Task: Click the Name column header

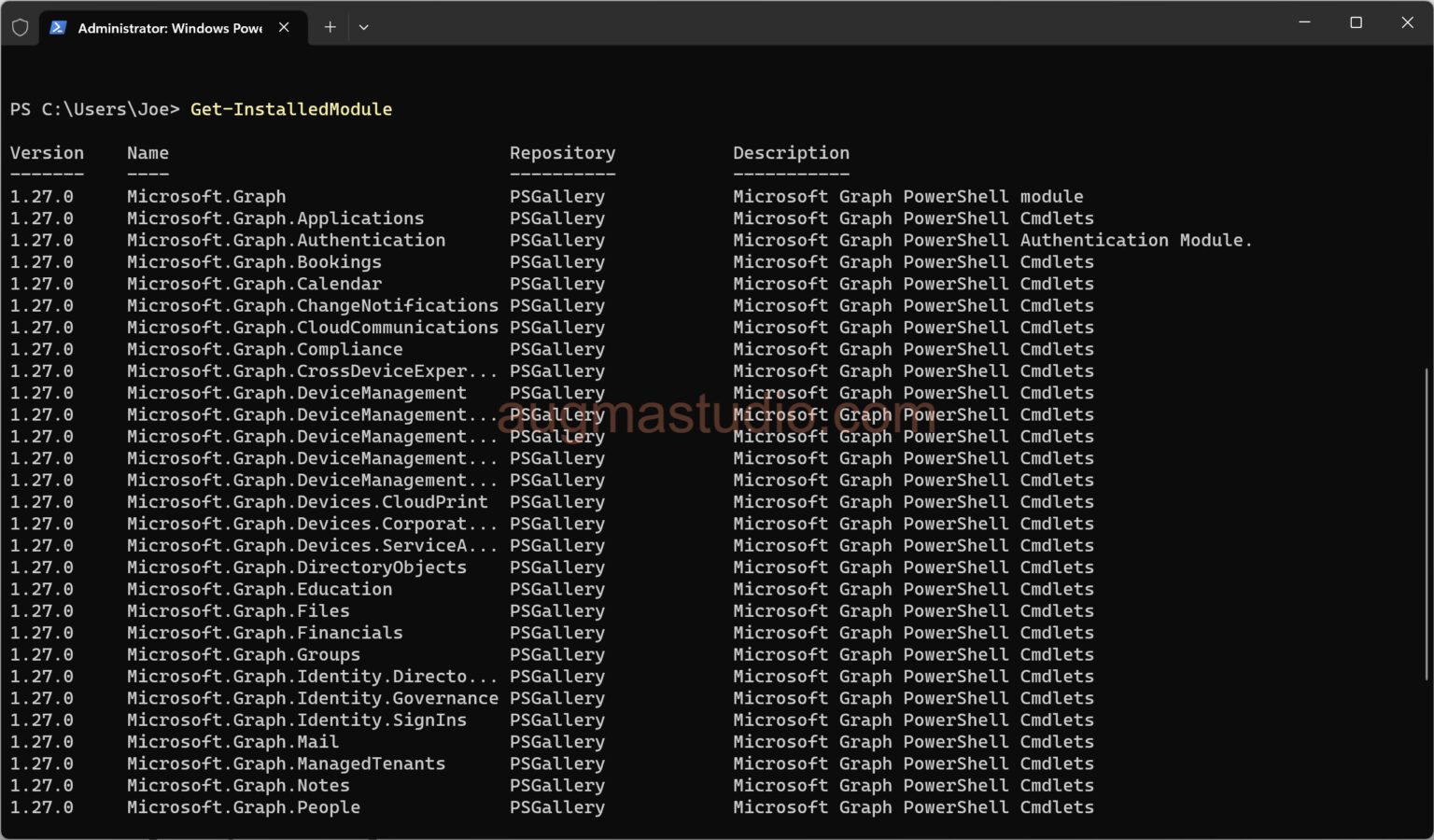Action: [x=148, y=152]
